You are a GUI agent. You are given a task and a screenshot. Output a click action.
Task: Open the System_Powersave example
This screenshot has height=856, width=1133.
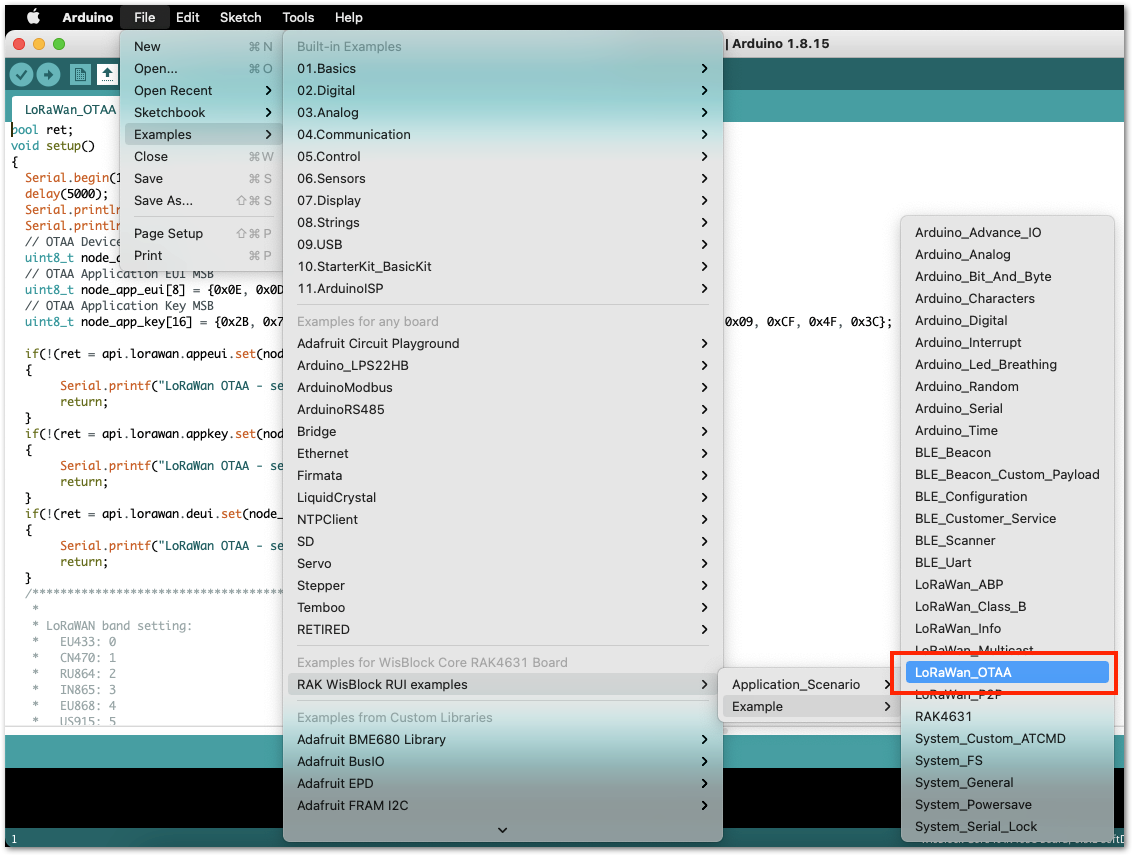click(1007, 805)
